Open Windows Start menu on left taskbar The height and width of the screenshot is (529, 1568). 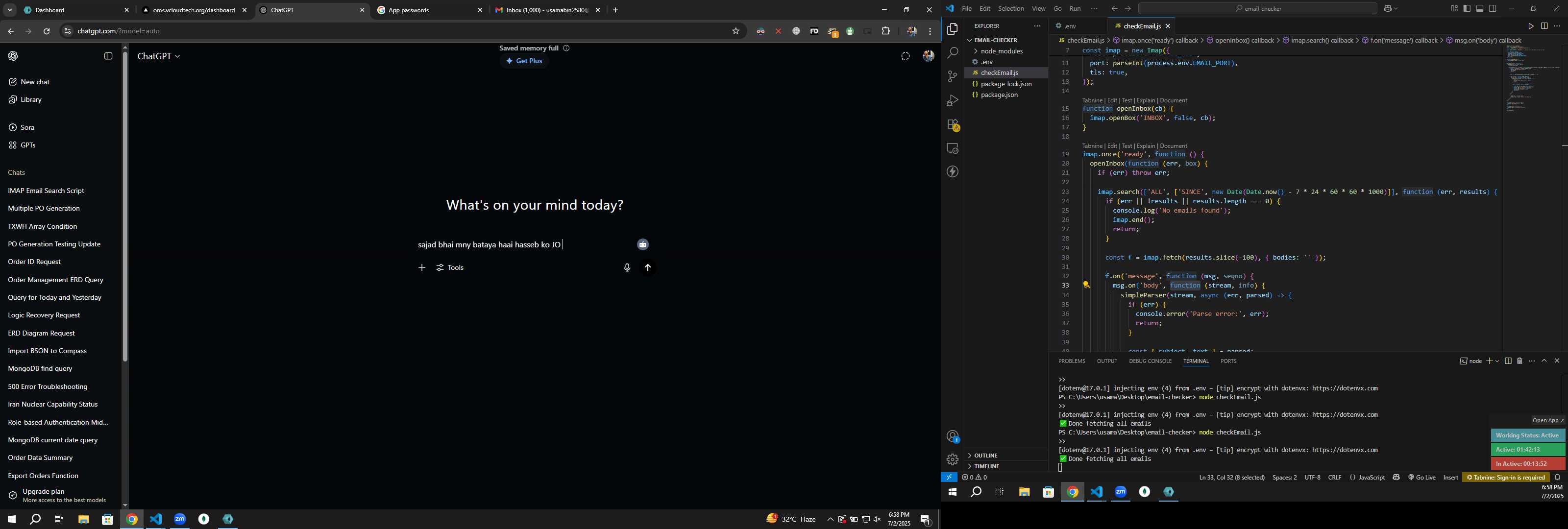click(x=11, y=519)
